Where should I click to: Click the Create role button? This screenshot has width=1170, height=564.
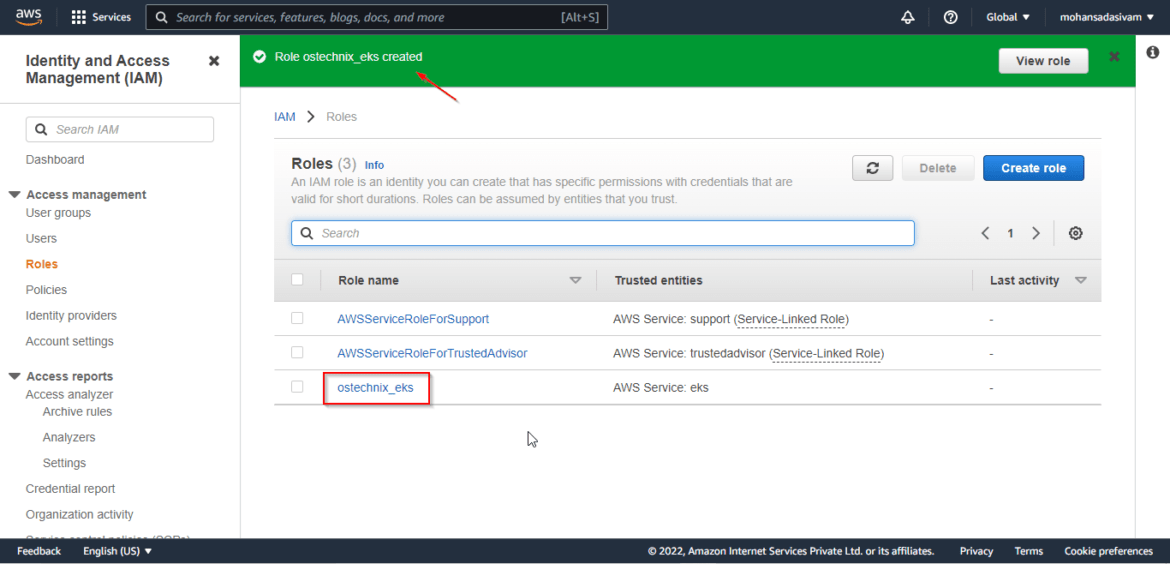pyautogui.click(x=1033, y=169)
